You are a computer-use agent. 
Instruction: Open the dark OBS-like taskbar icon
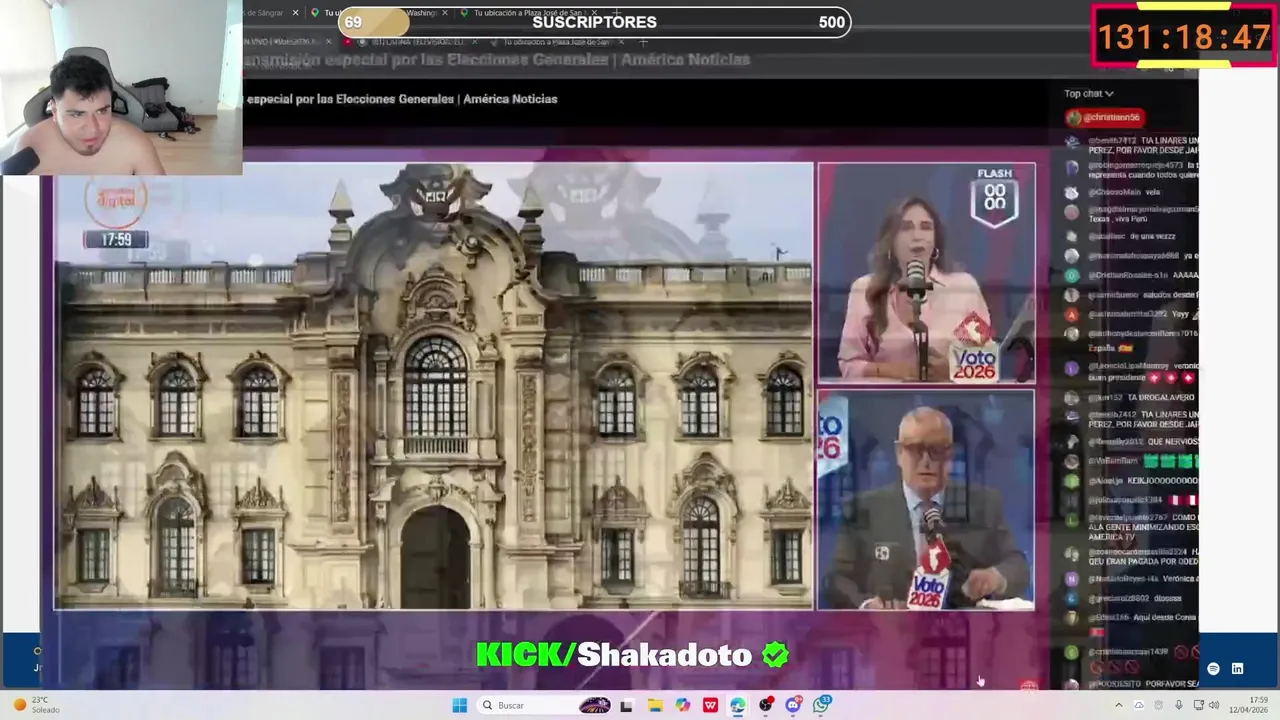(766, 705)
